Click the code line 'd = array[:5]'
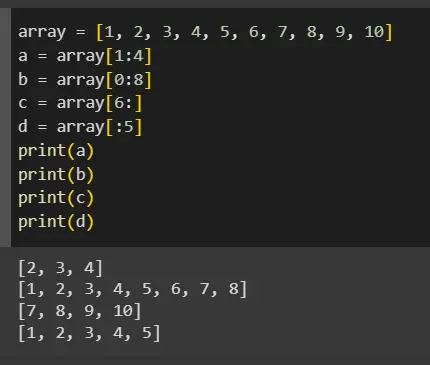The image size is (430, 365). click(80, 127)
